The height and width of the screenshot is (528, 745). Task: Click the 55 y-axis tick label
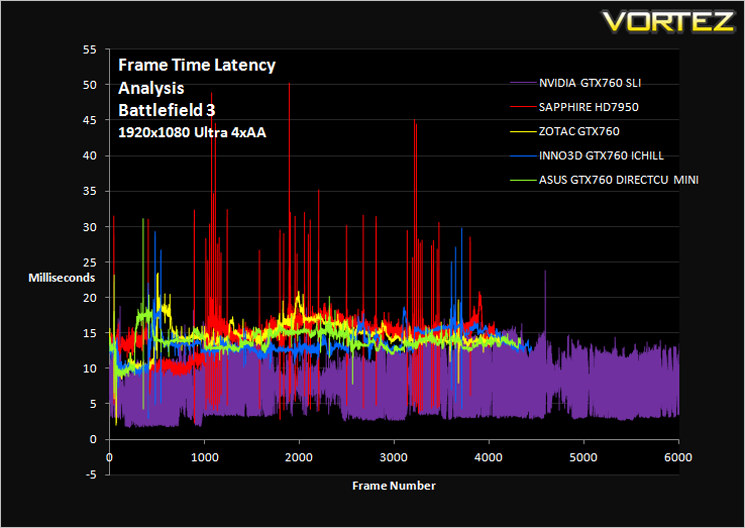pyautogui.click(x=89, y=49)
